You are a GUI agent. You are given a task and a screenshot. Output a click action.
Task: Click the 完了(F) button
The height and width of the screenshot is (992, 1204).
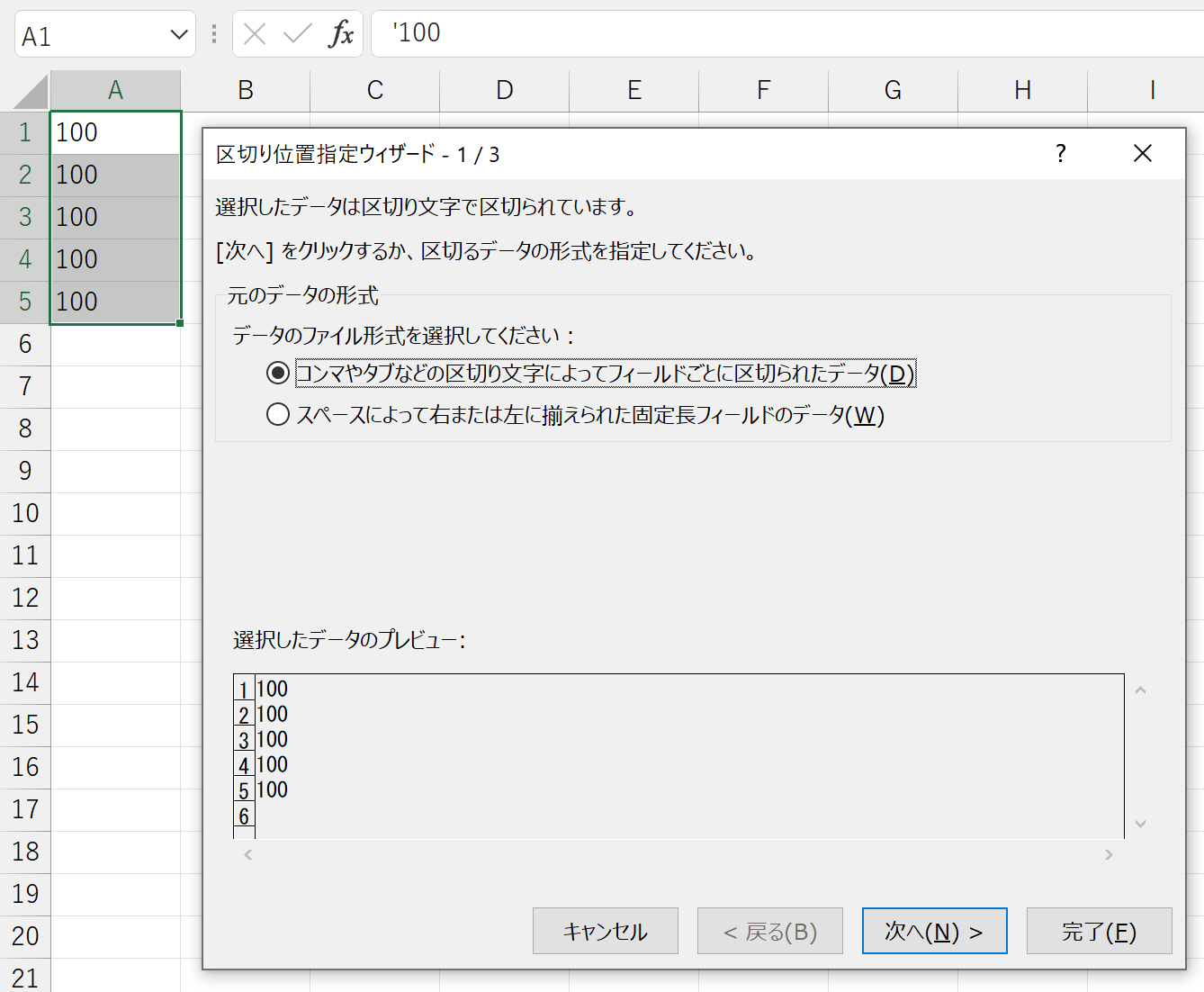(x=1098, y=931)
